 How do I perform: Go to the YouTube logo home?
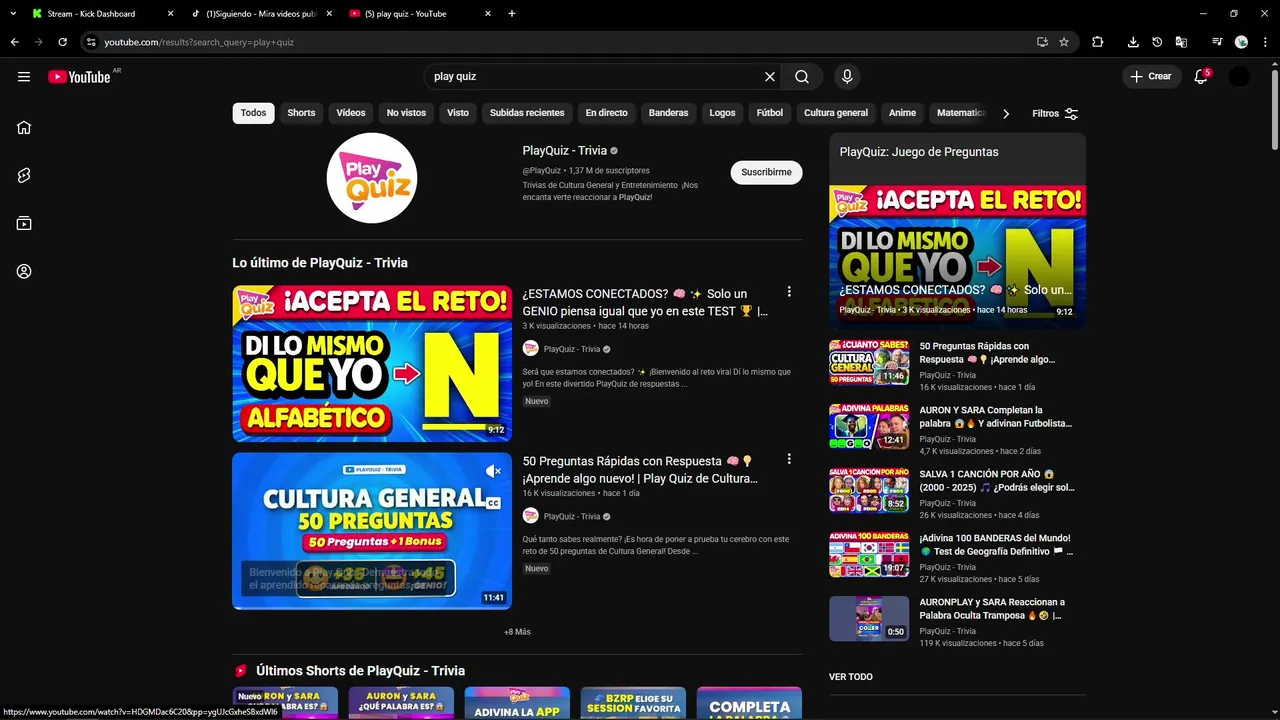tap(79, 77)
